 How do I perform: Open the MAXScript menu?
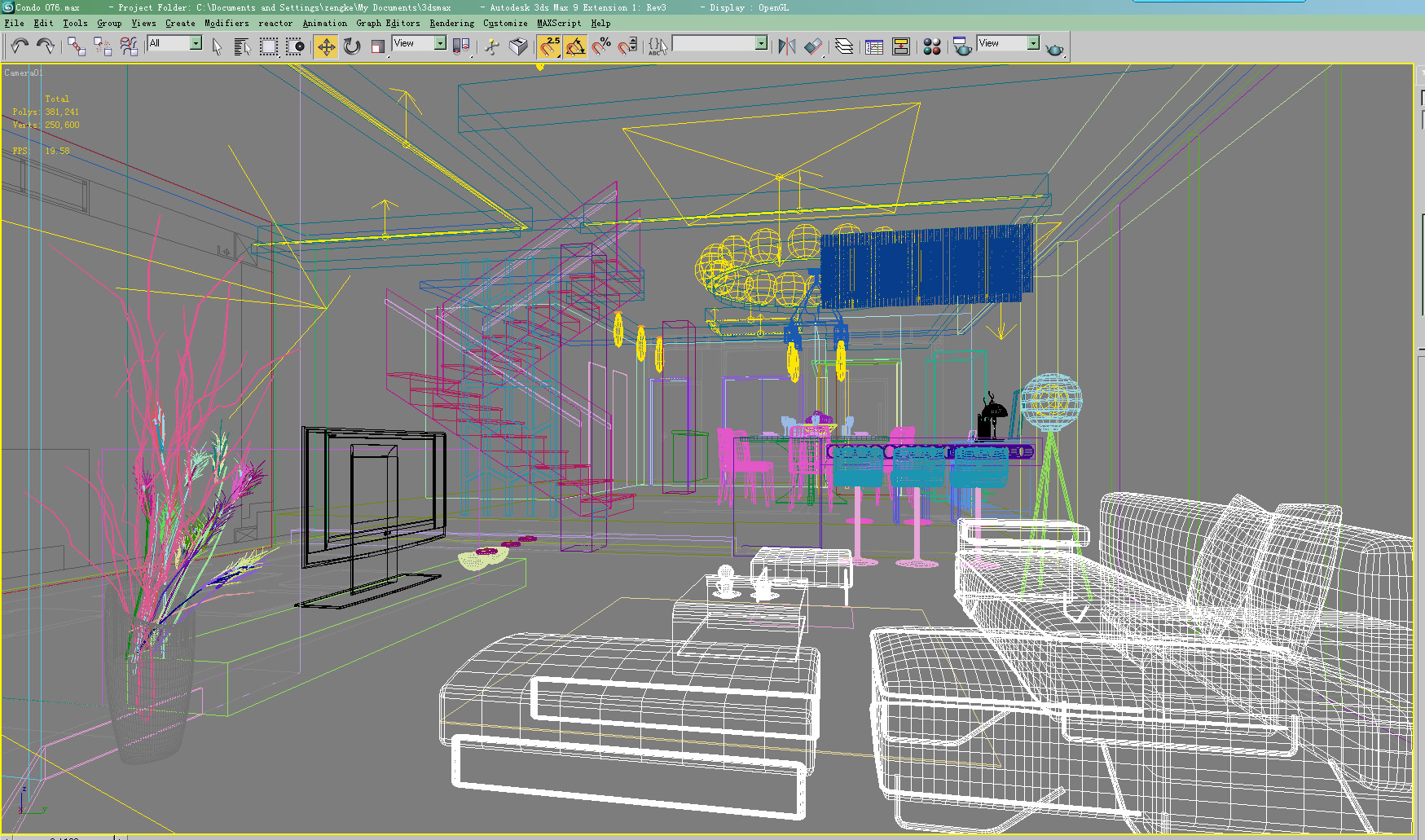pyautogui.click(x=559, y=23)
